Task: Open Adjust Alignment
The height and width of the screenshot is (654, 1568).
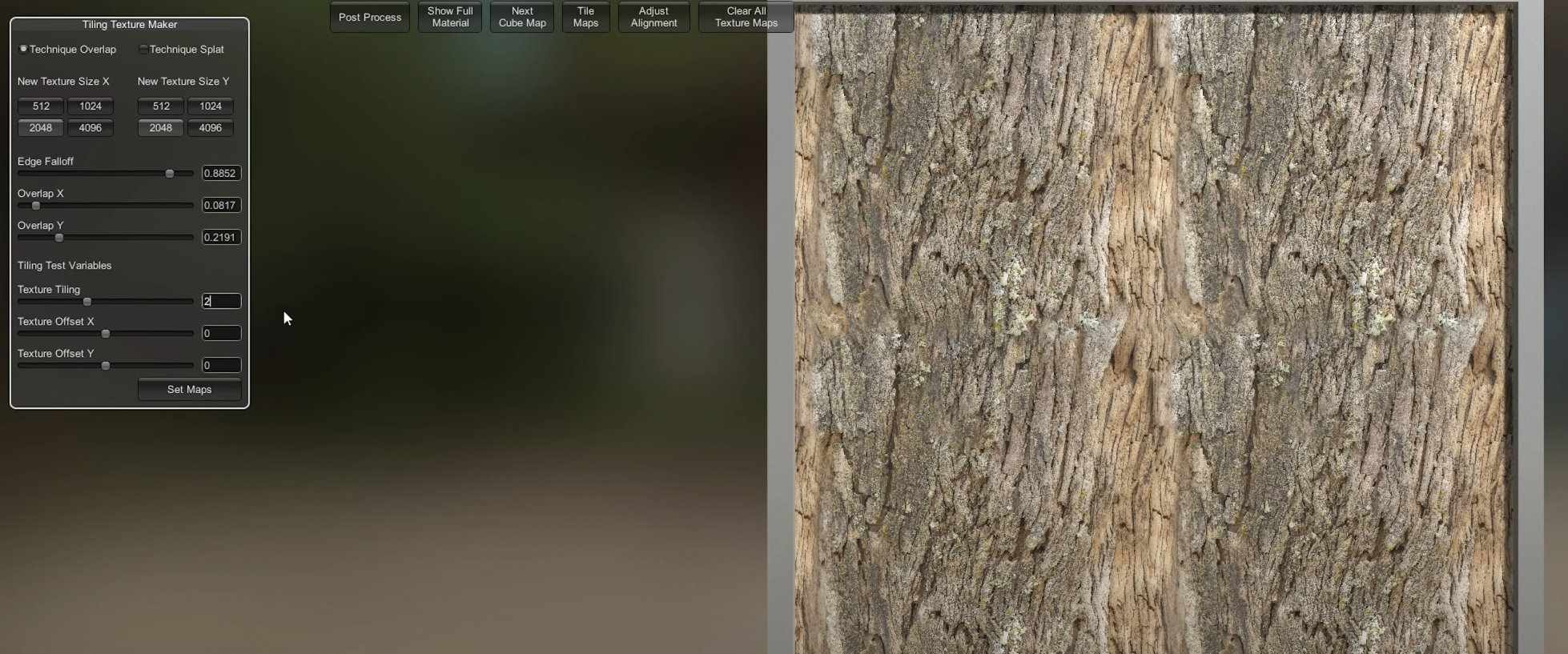Action: pos(654,17)
